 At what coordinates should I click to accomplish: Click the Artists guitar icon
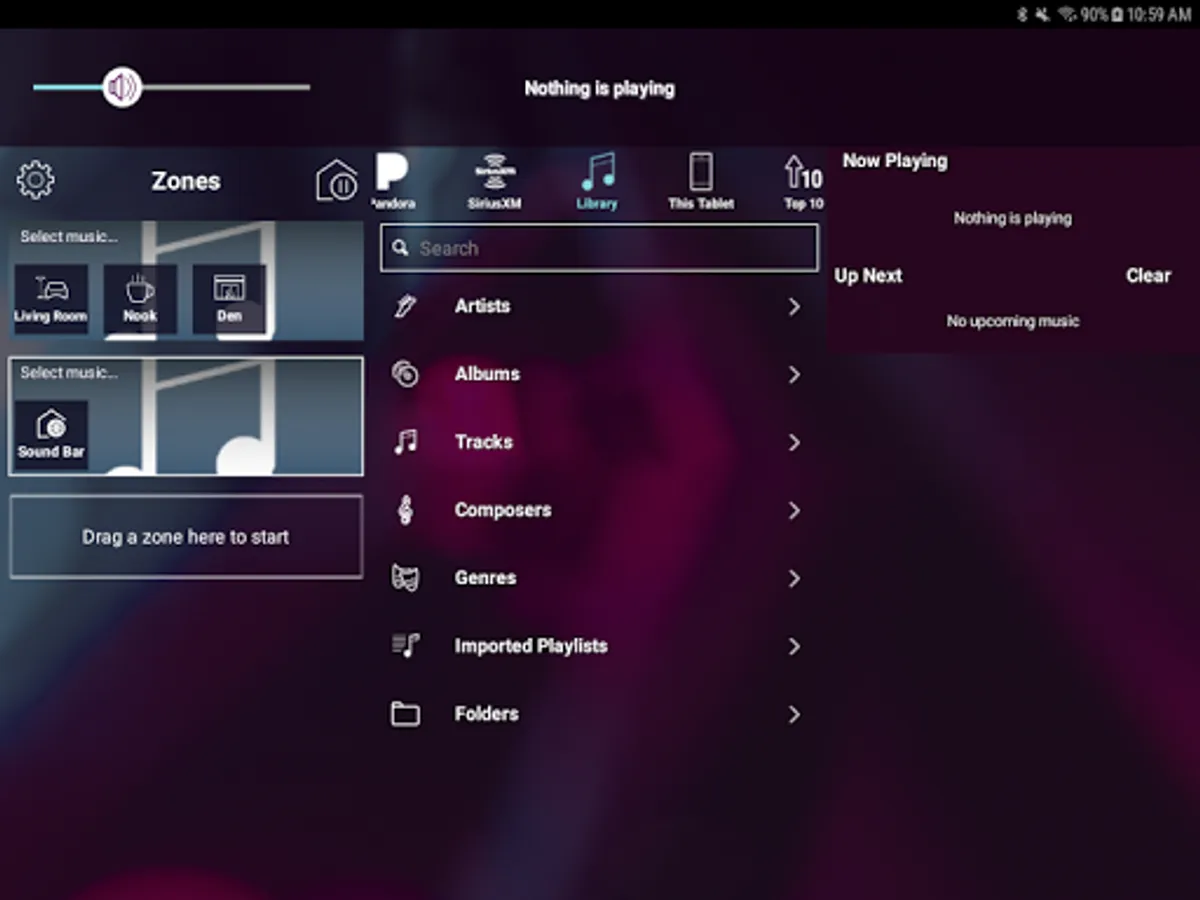[405, 306]
